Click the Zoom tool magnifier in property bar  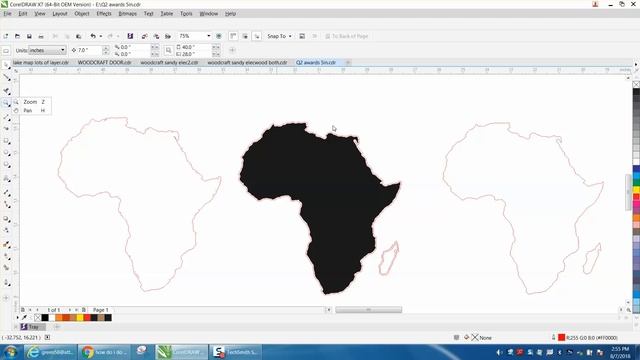pyautogui.click(x=169, y=50)
